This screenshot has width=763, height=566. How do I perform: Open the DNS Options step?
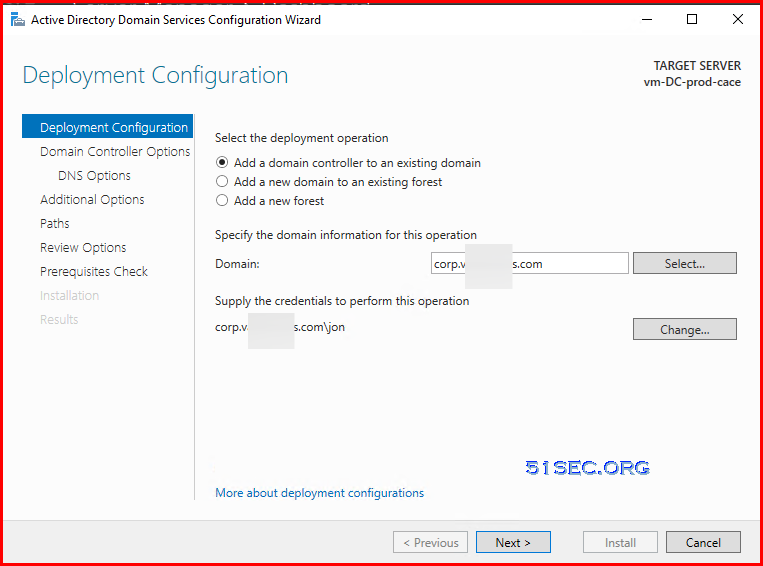tap(94, 175)
